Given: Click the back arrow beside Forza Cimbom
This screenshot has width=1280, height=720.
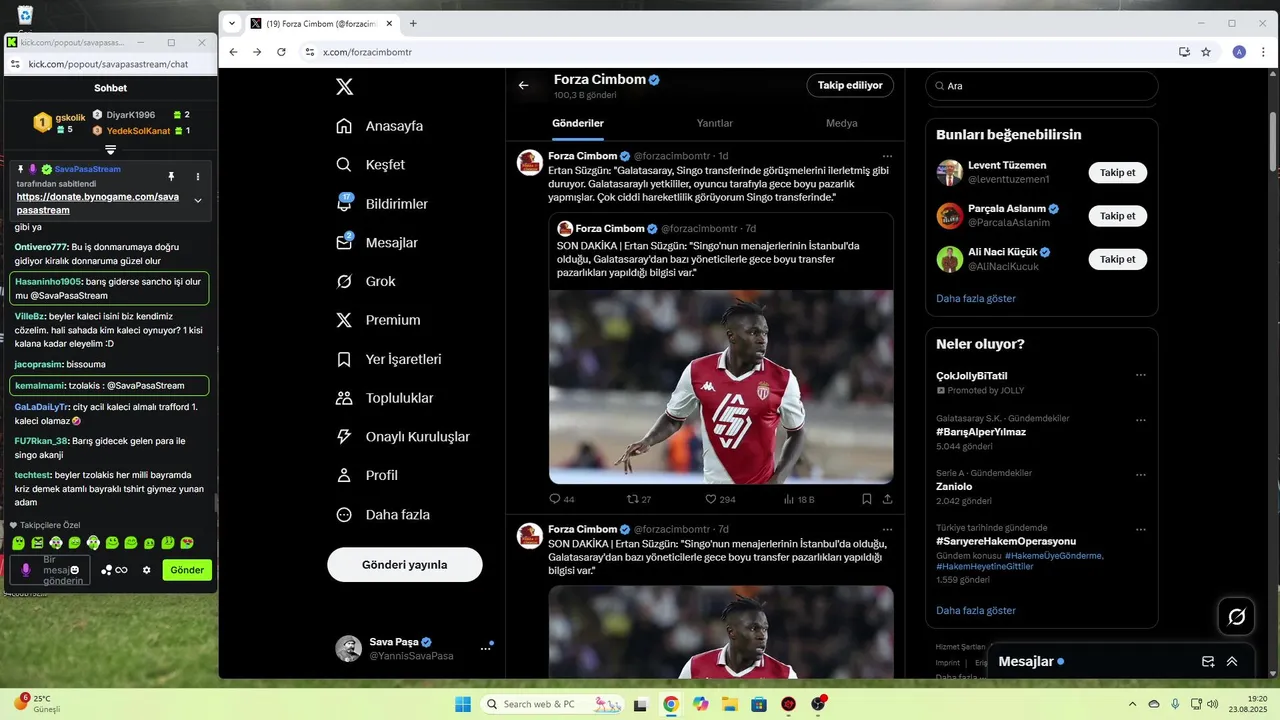Looking at the screenshot, I should click(523, 85).
